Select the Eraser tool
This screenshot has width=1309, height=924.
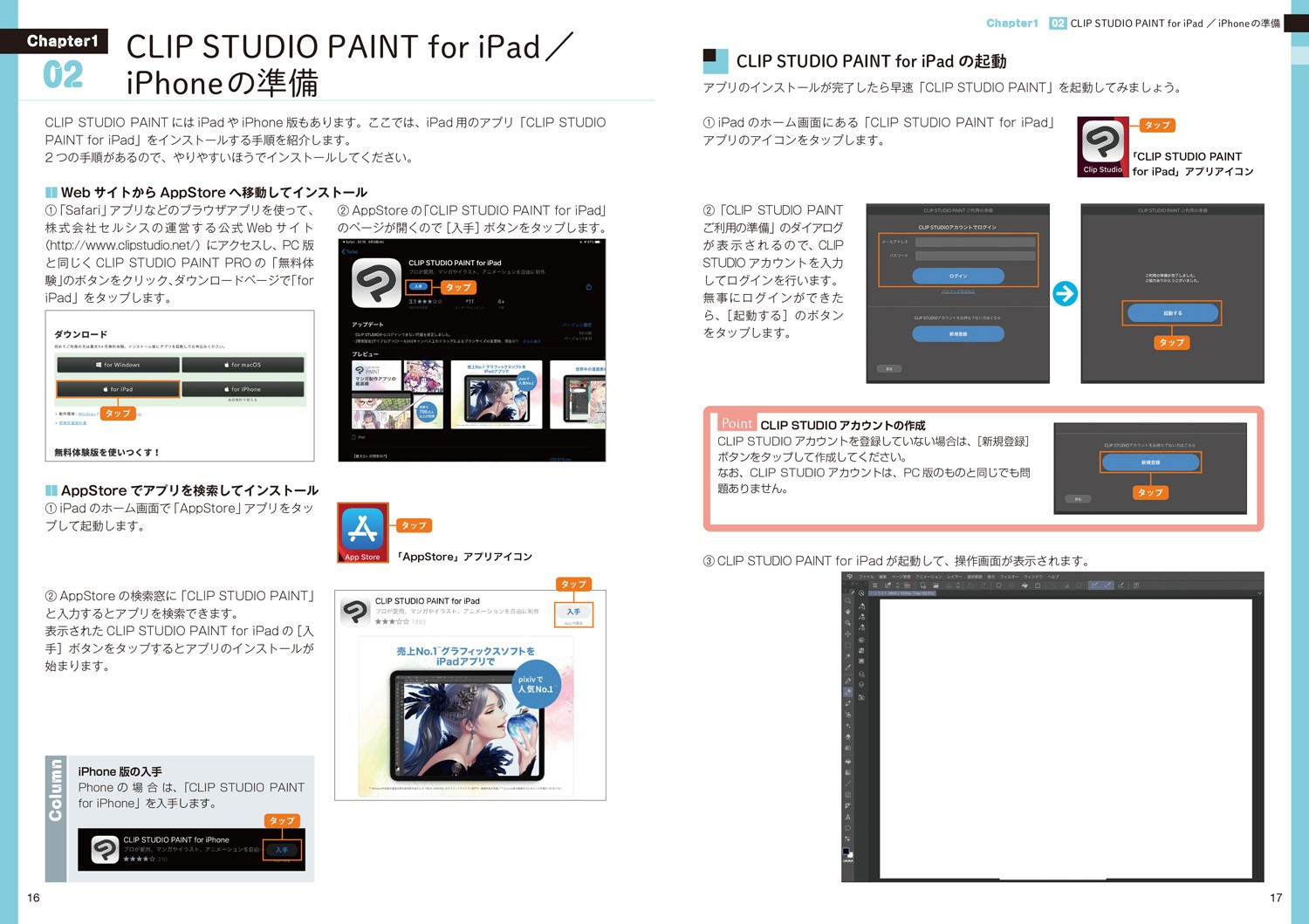pos(848,737)
